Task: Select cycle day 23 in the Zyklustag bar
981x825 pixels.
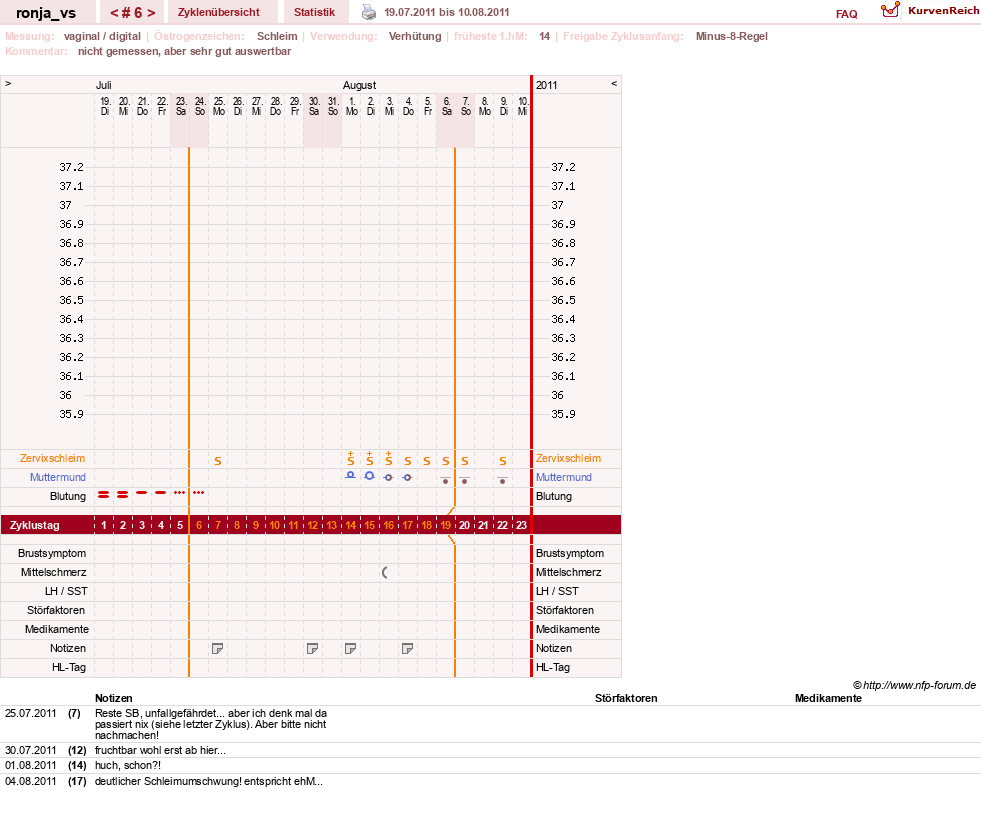Action: pyautogui.click(x=521, y=525)
